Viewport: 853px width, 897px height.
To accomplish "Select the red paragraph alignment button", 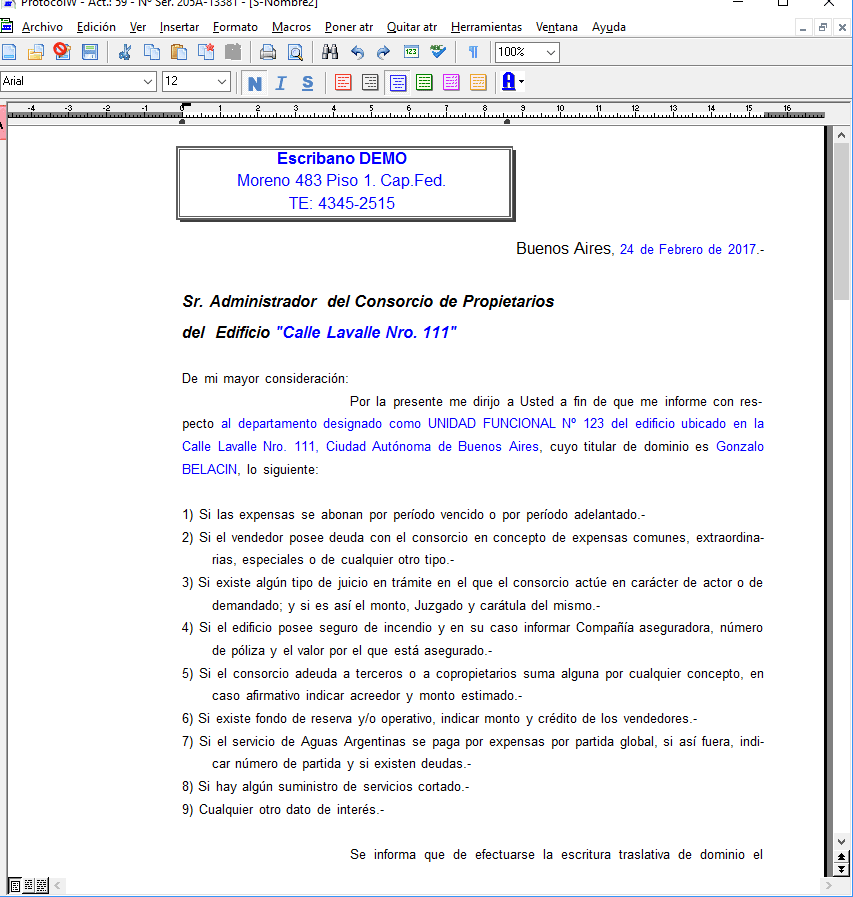I will (x=343, y=83).
